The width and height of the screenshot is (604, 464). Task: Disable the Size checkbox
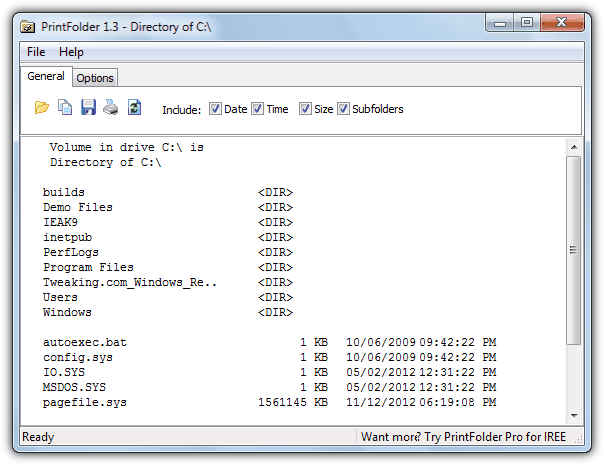coord(305,109)
